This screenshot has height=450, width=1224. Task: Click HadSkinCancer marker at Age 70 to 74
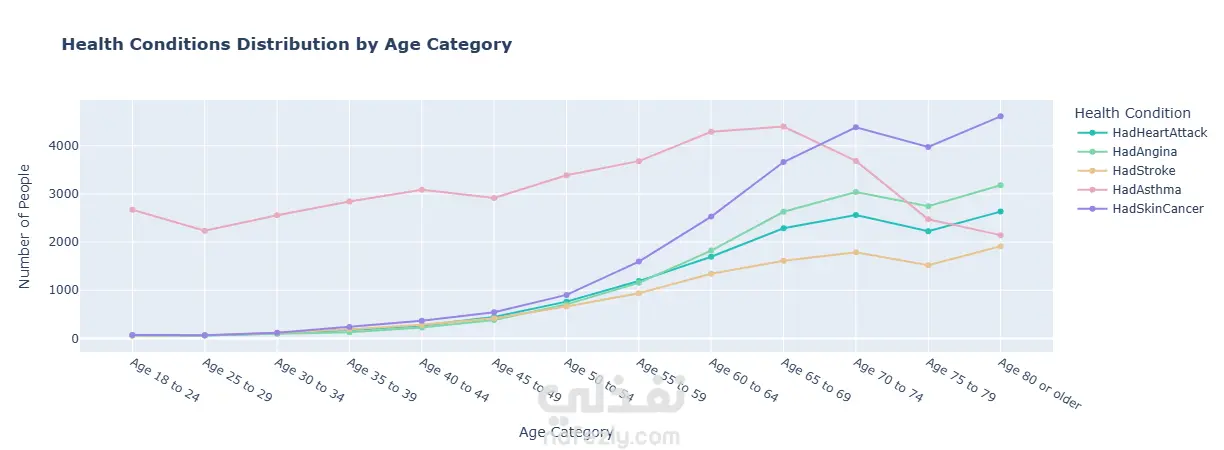coord(856,127)
